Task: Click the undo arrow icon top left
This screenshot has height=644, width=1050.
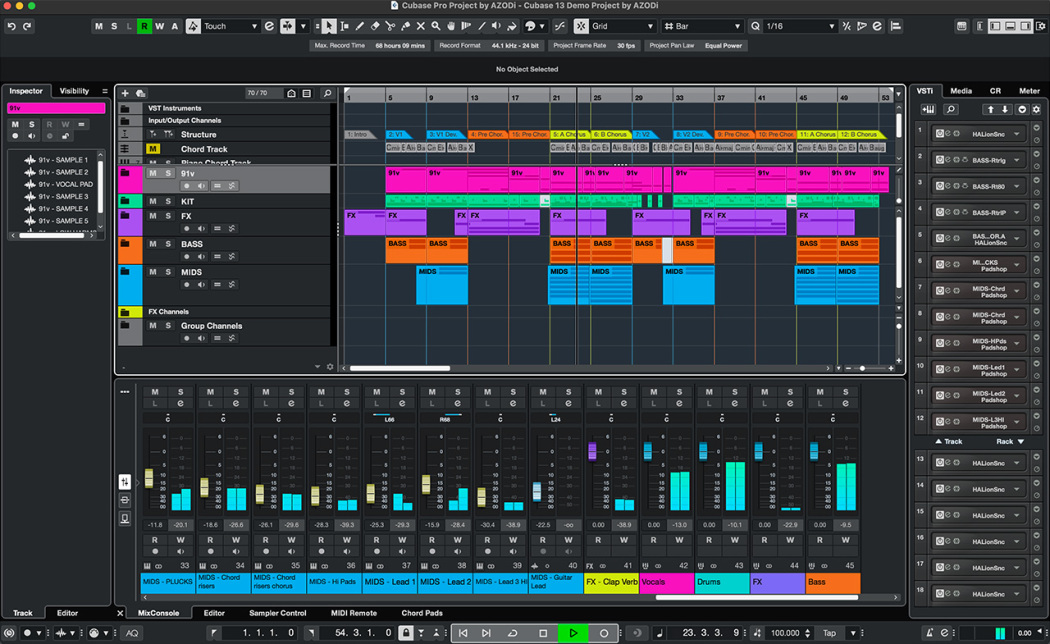Action: pos(11,26)
